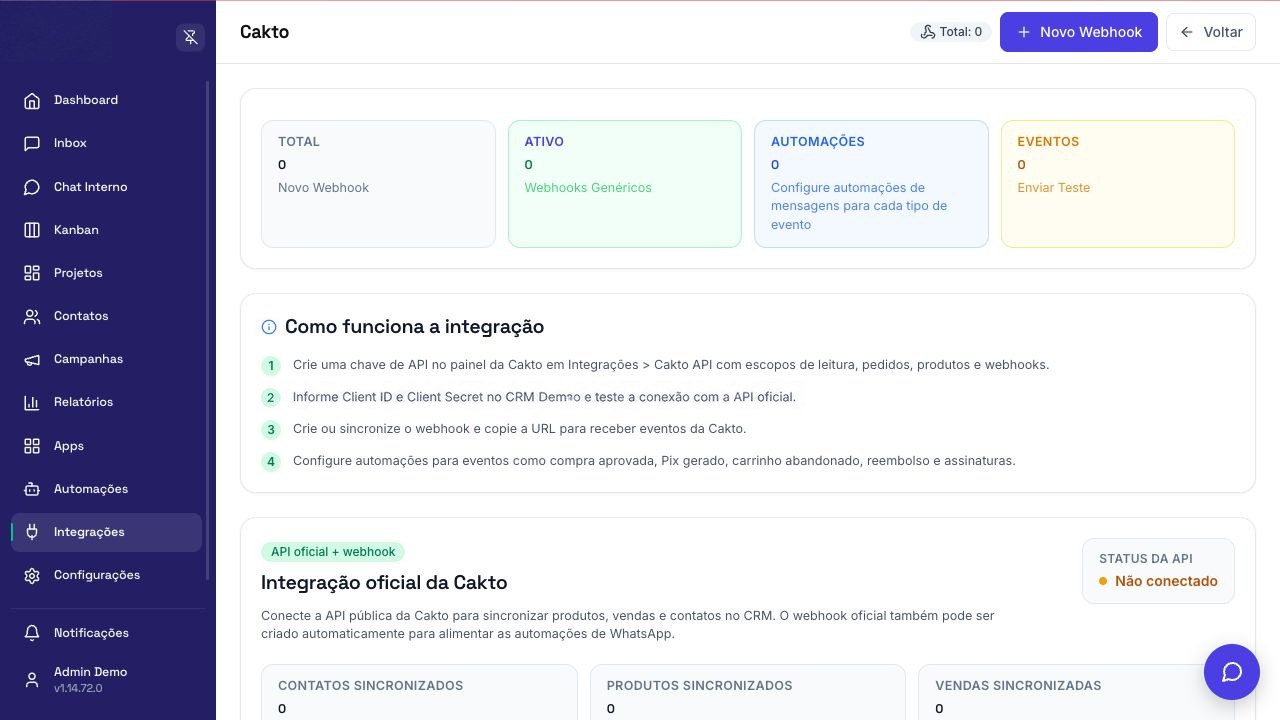
Task: Click the Relatórios chart icon
Action: 32,402
